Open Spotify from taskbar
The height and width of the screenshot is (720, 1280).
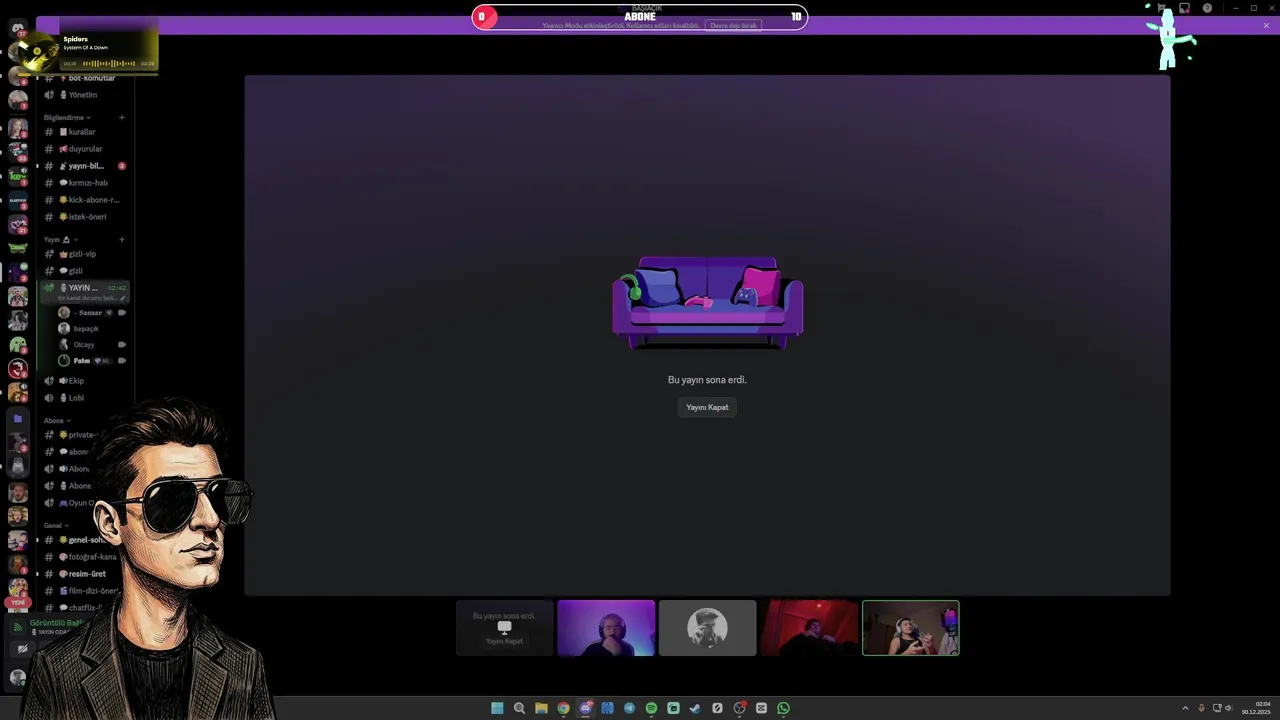(x=651, y=708)
